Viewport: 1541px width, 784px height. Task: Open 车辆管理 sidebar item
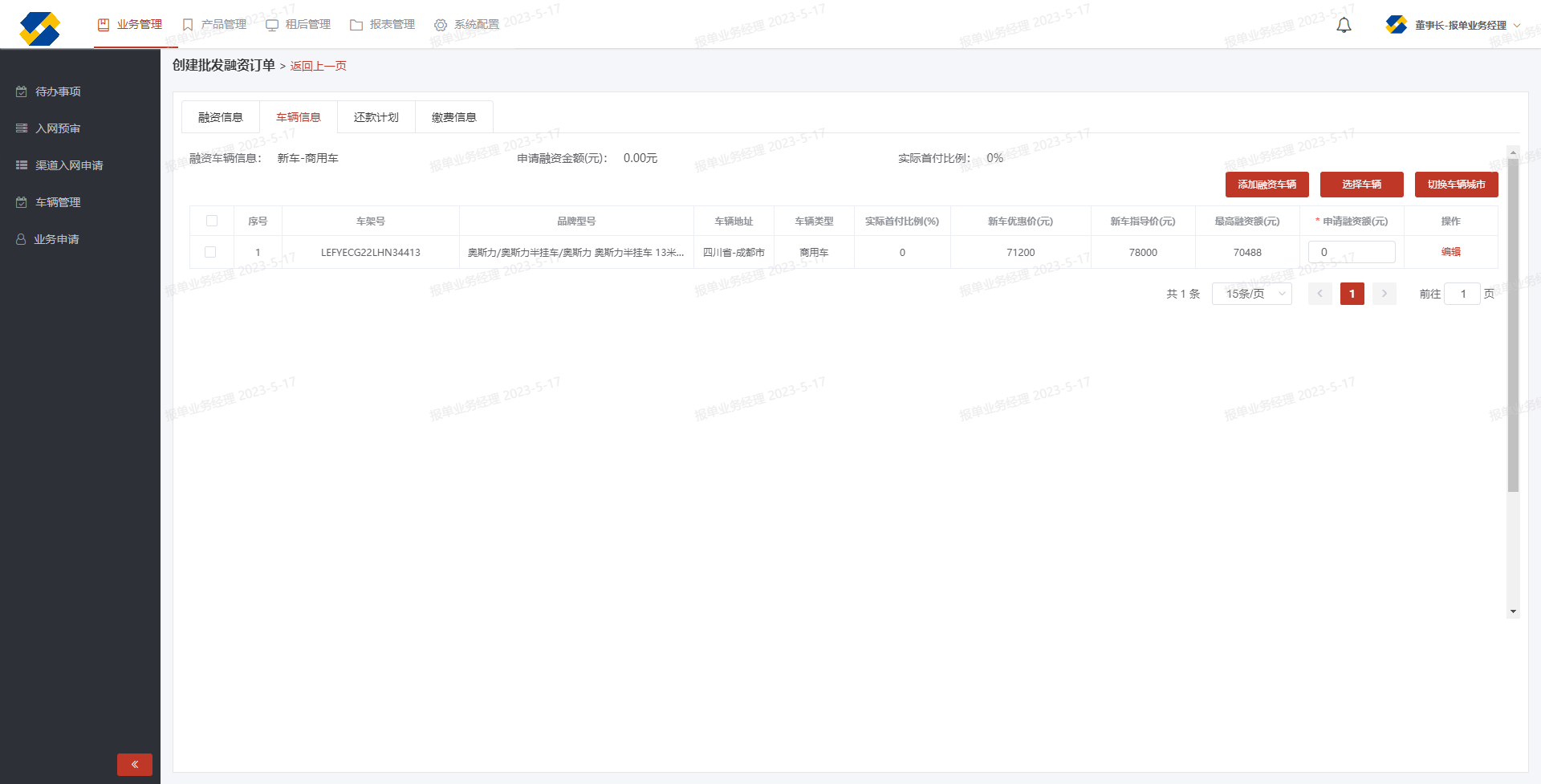point(58,202)
